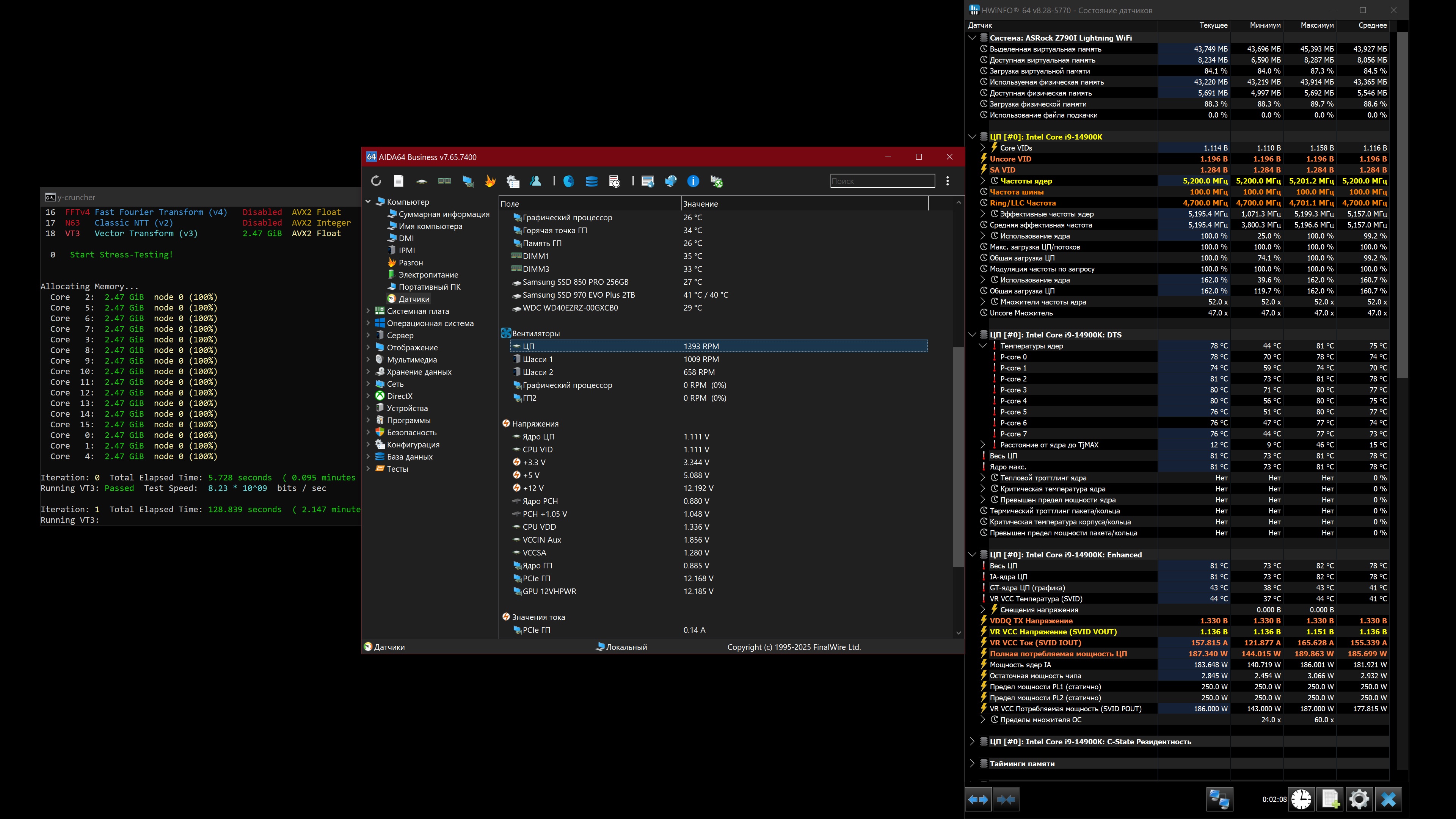Viewport: 1456px width, 819px height.
Task: Open the blue disk benchmark icon
Action: [591, 181]
